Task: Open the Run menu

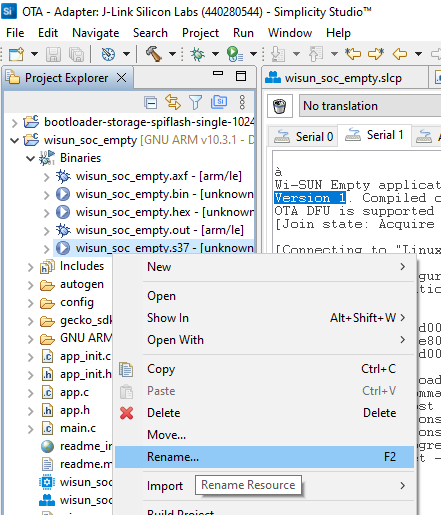Action: coord(243,33)
